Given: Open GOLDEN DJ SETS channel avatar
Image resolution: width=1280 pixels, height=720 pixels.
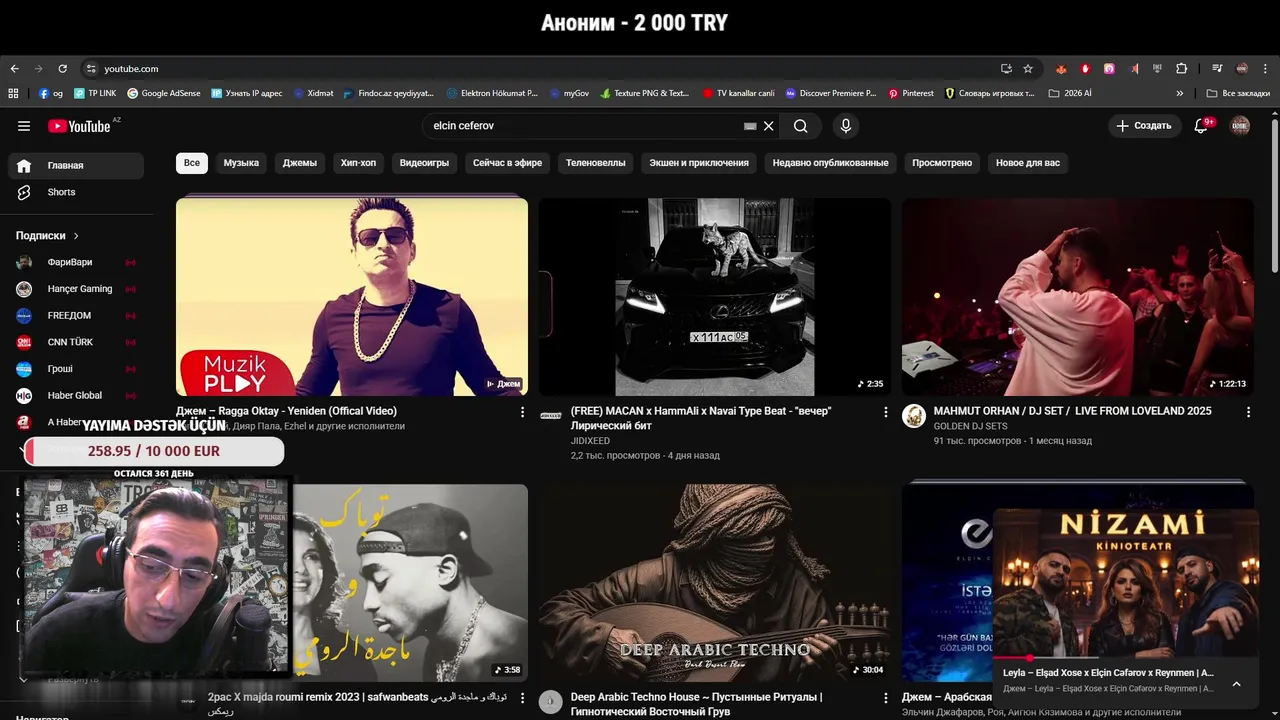Looking at the screenshot, I should click(914, 416).
